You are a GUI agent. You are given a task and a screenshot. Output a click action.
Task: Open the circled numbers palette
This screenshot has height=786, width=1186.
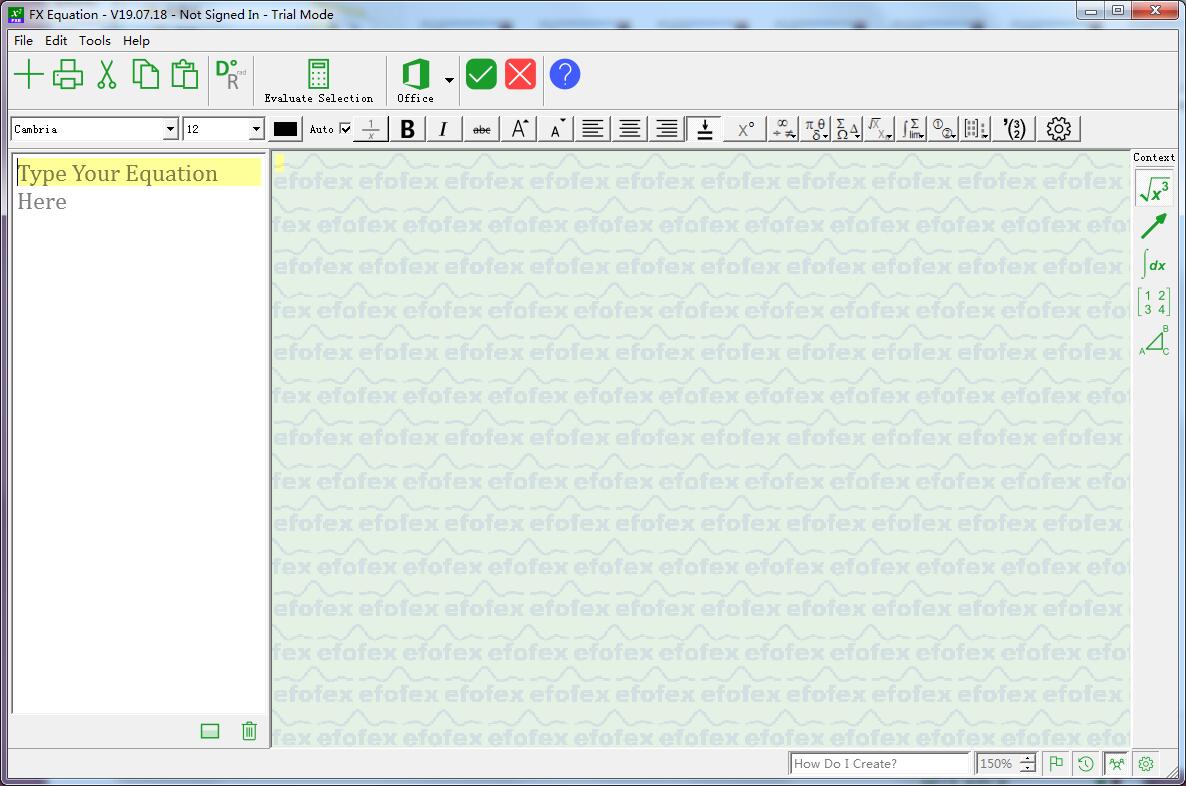pos(945,129)
